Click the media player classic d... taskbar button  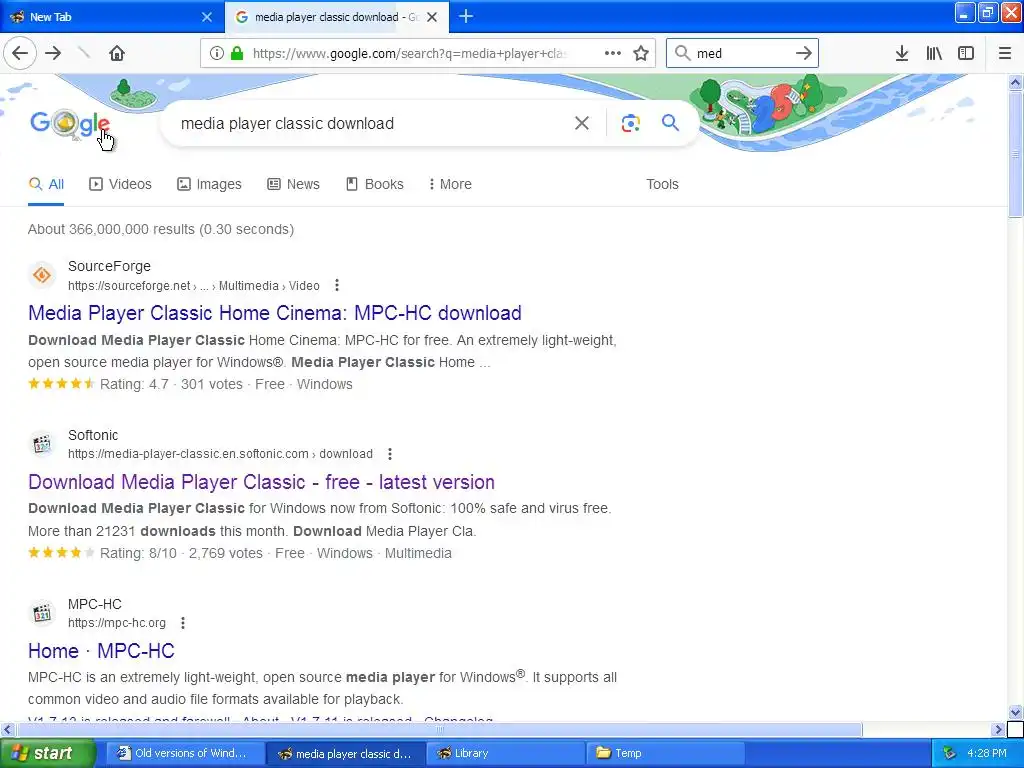(x=346, y=754)
